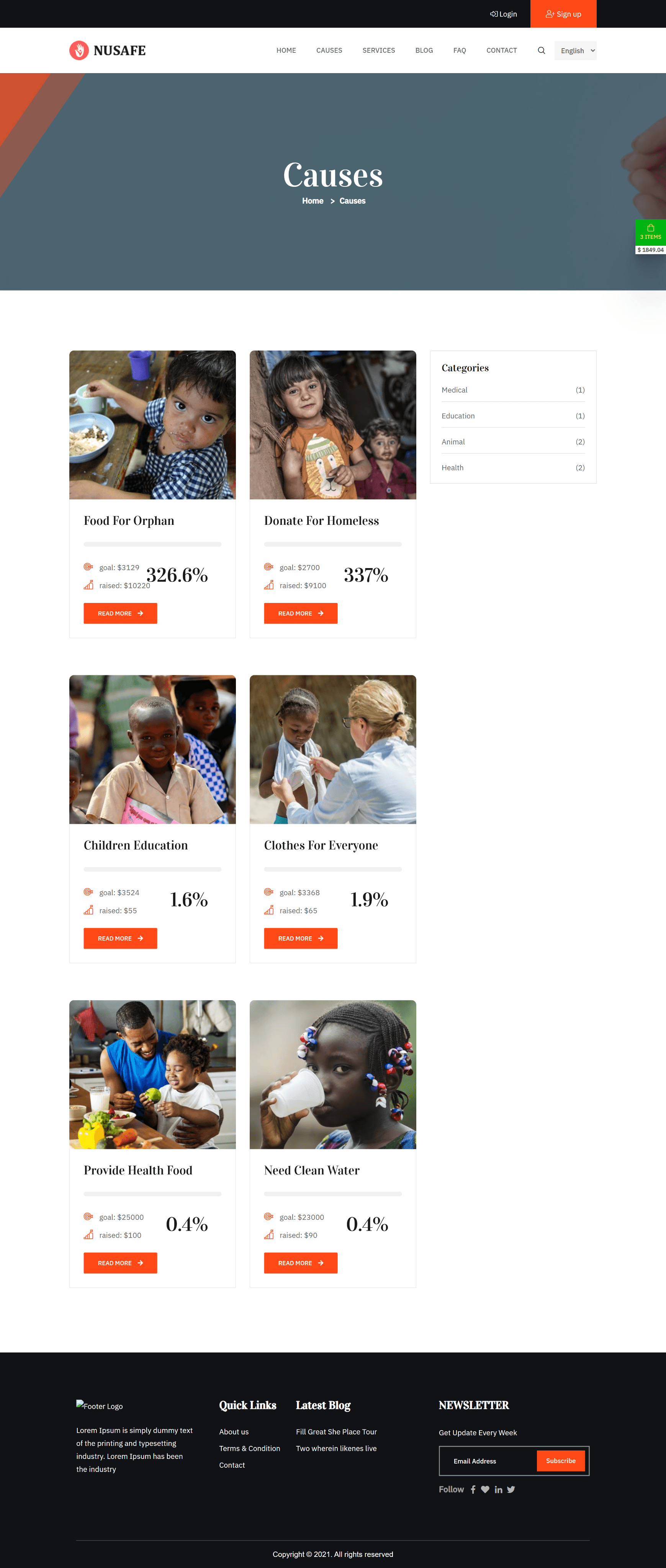This screenshot has height=1568, width=666.
Task: Click the Subscribe newsletter button
Action: (x=561, y=1461)
